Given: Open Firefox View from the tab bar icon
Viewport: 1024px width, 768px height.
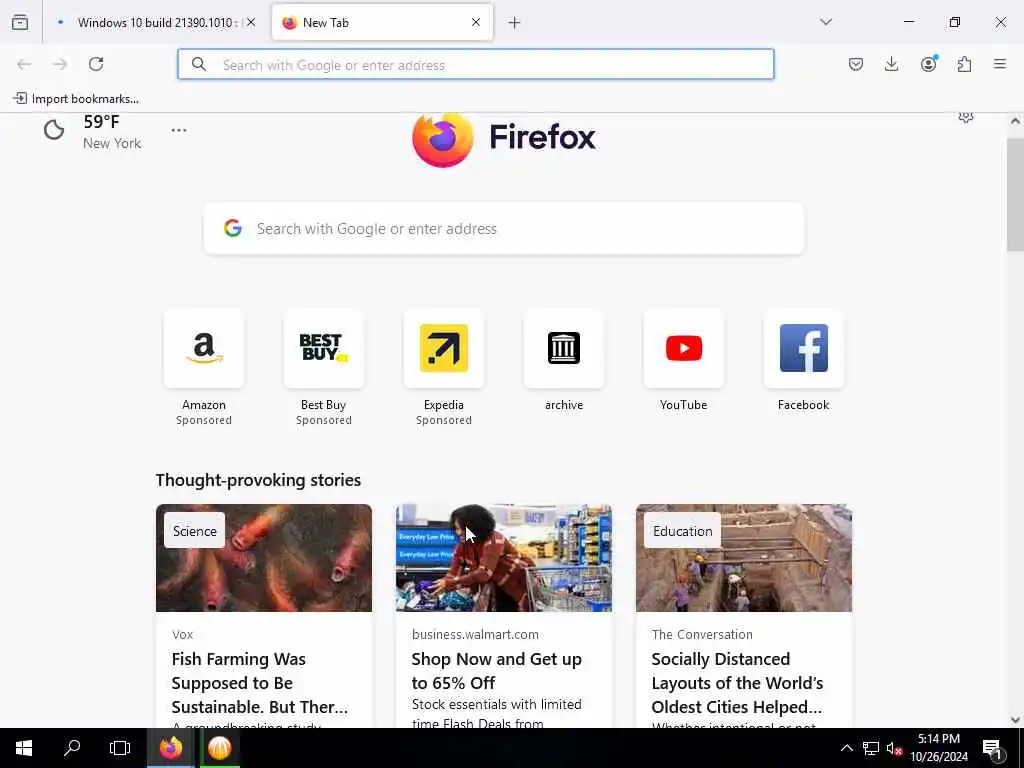Looking at the screenshot, I should pyautogui.click(x=20, y=22).
